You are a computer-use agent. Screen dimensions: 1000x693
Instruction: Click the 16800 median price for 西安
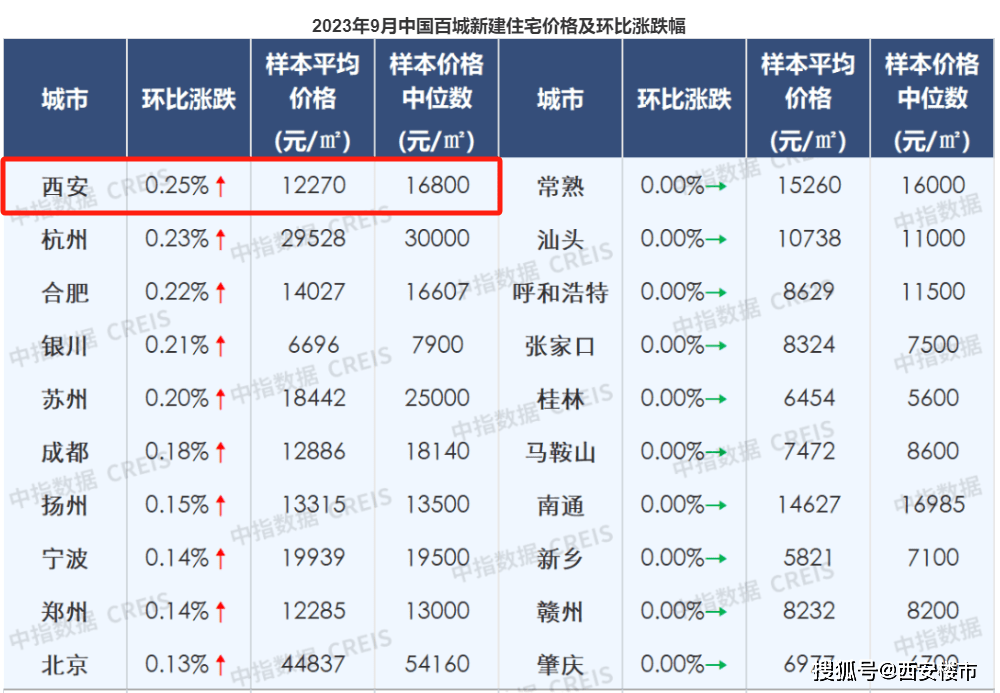click(437, 186)
